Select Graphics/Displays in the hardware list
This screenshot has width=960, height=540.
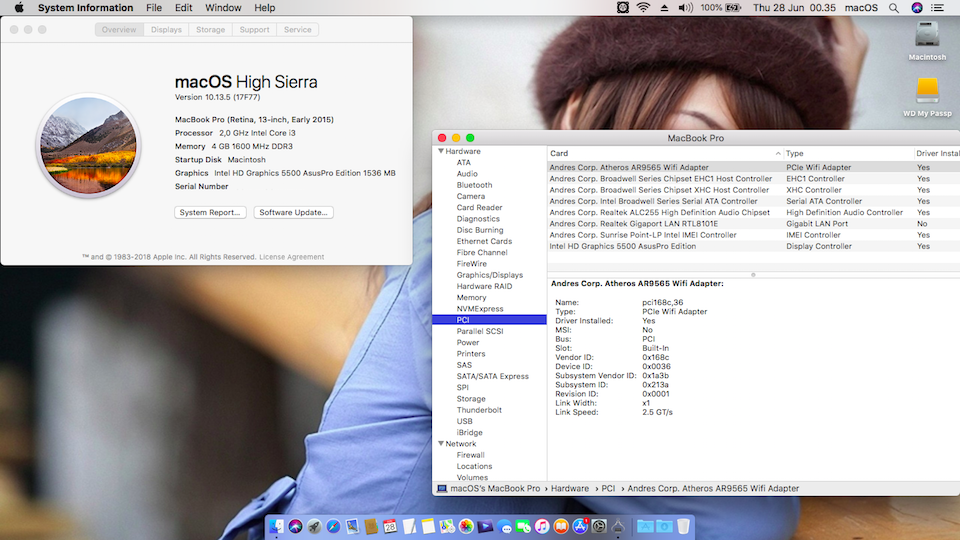[489, 275]
